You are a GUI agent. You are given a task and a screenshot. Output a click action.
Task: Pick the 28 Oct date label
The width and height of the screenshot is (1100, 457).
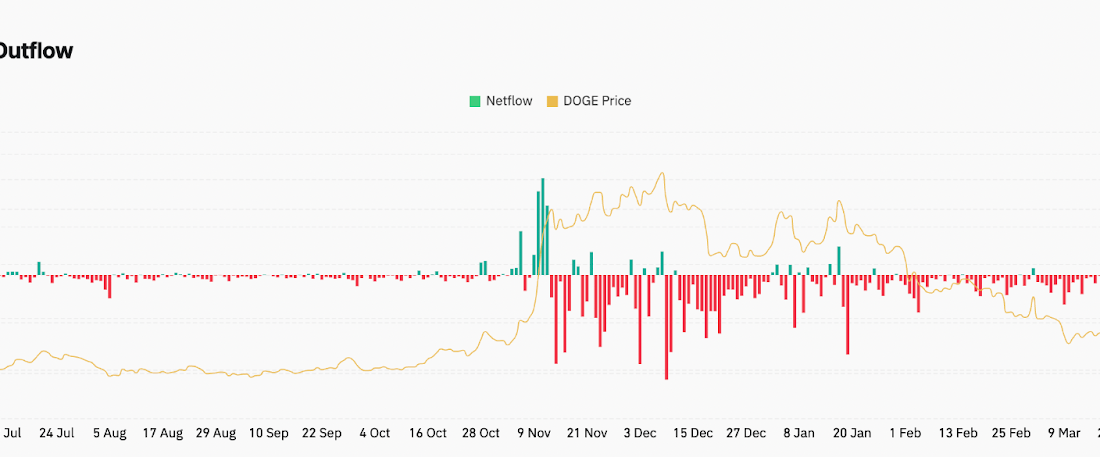click(481, 433)
